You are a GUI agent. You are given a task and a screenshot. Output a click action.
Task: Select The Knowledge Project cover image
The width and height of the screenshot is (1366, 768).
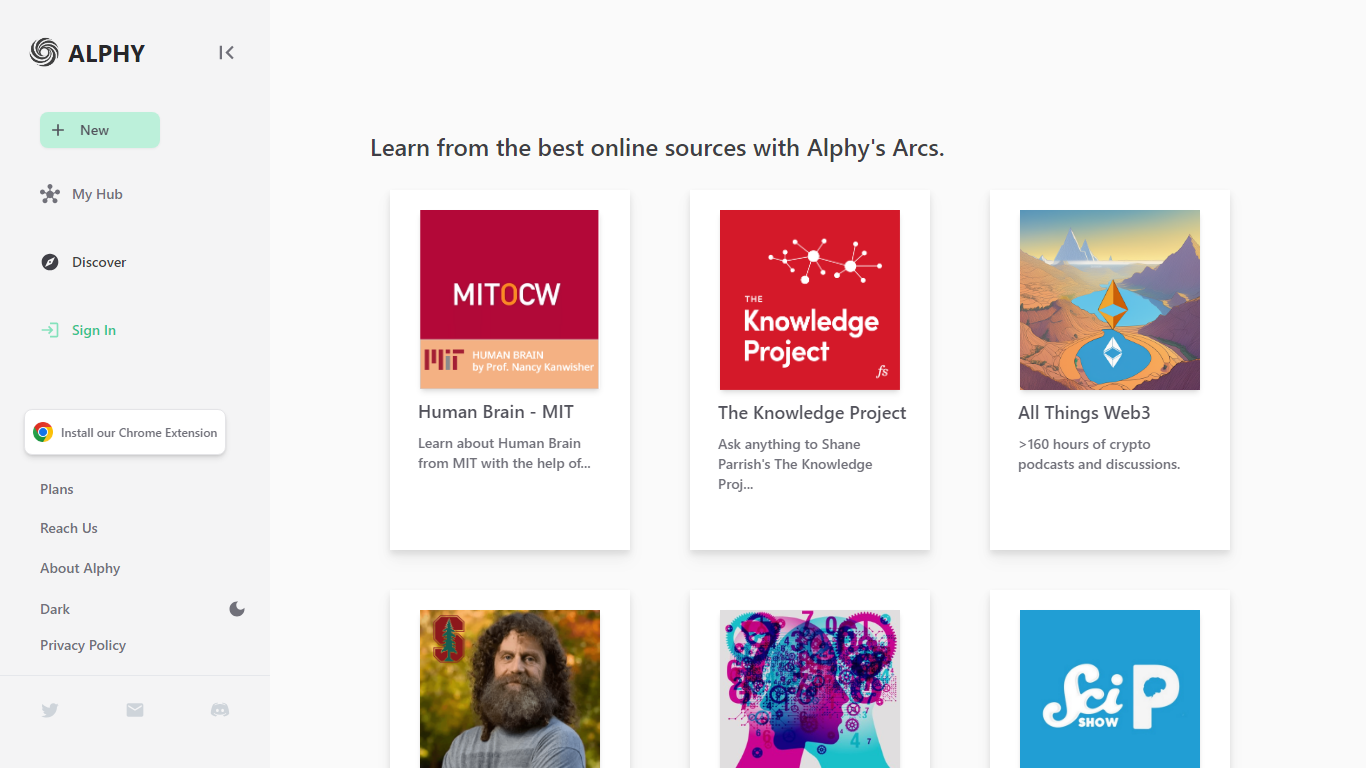[809, 299]
